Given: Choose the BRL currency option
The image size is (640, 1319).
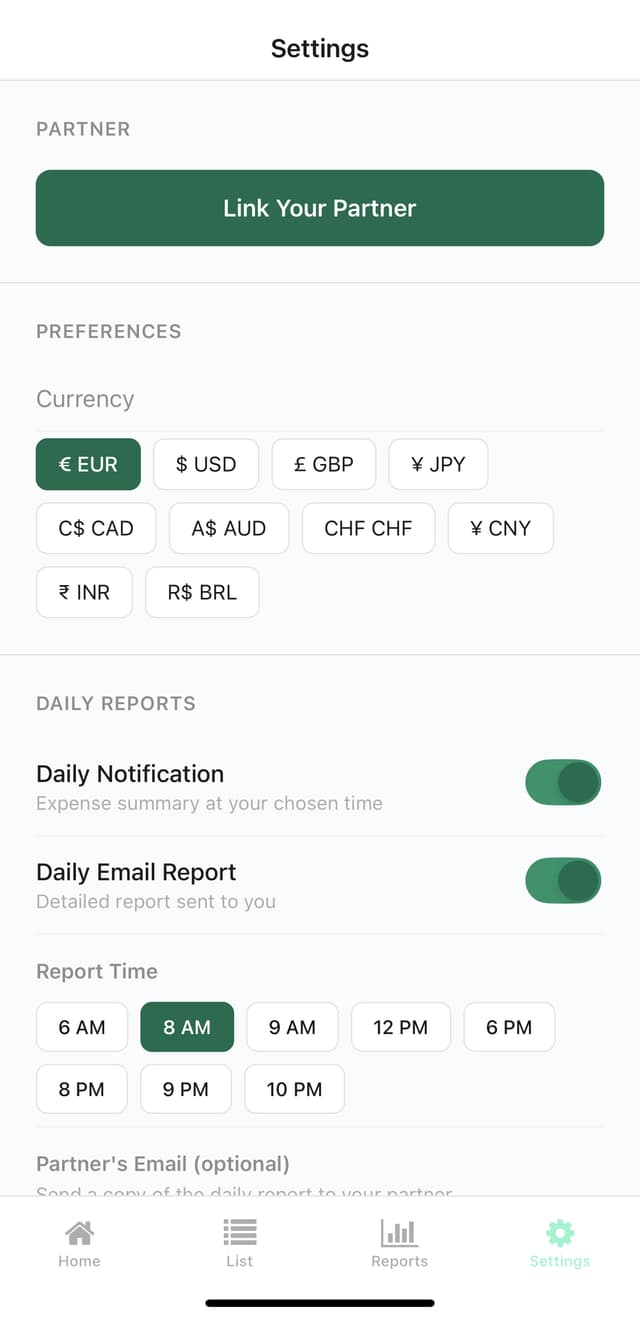Looking at the screenshot, I should pyautogui.click(x=202, y=592).
